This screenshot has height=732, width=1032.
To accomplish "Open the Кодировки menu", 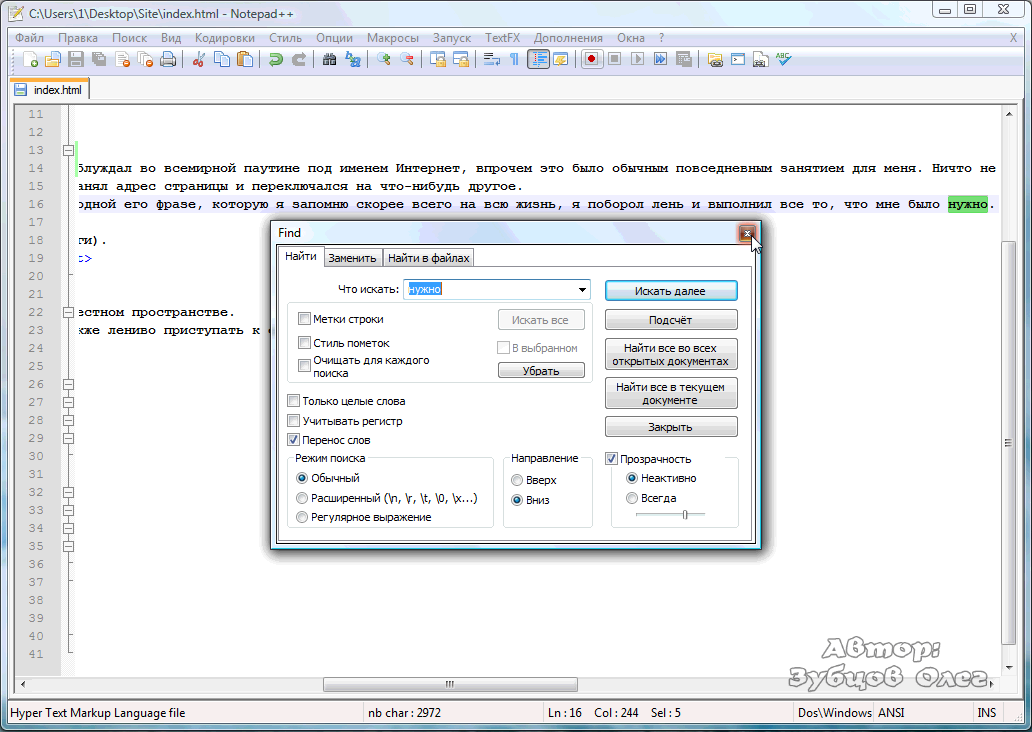I will coord(224,38).
